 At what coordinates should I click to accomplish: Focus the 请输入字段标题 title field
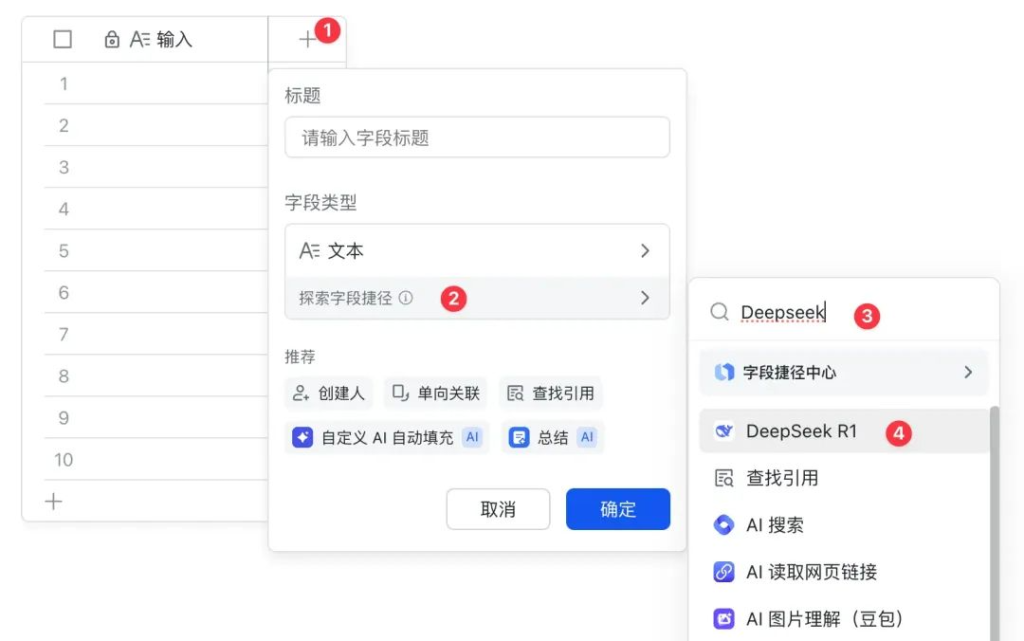coord(477,138)
